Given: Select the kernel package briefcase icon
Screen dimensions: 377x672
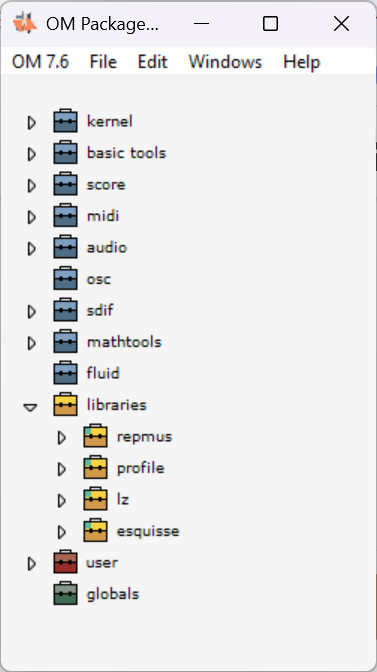Looking at the screenshot, I should pos(66,121).
